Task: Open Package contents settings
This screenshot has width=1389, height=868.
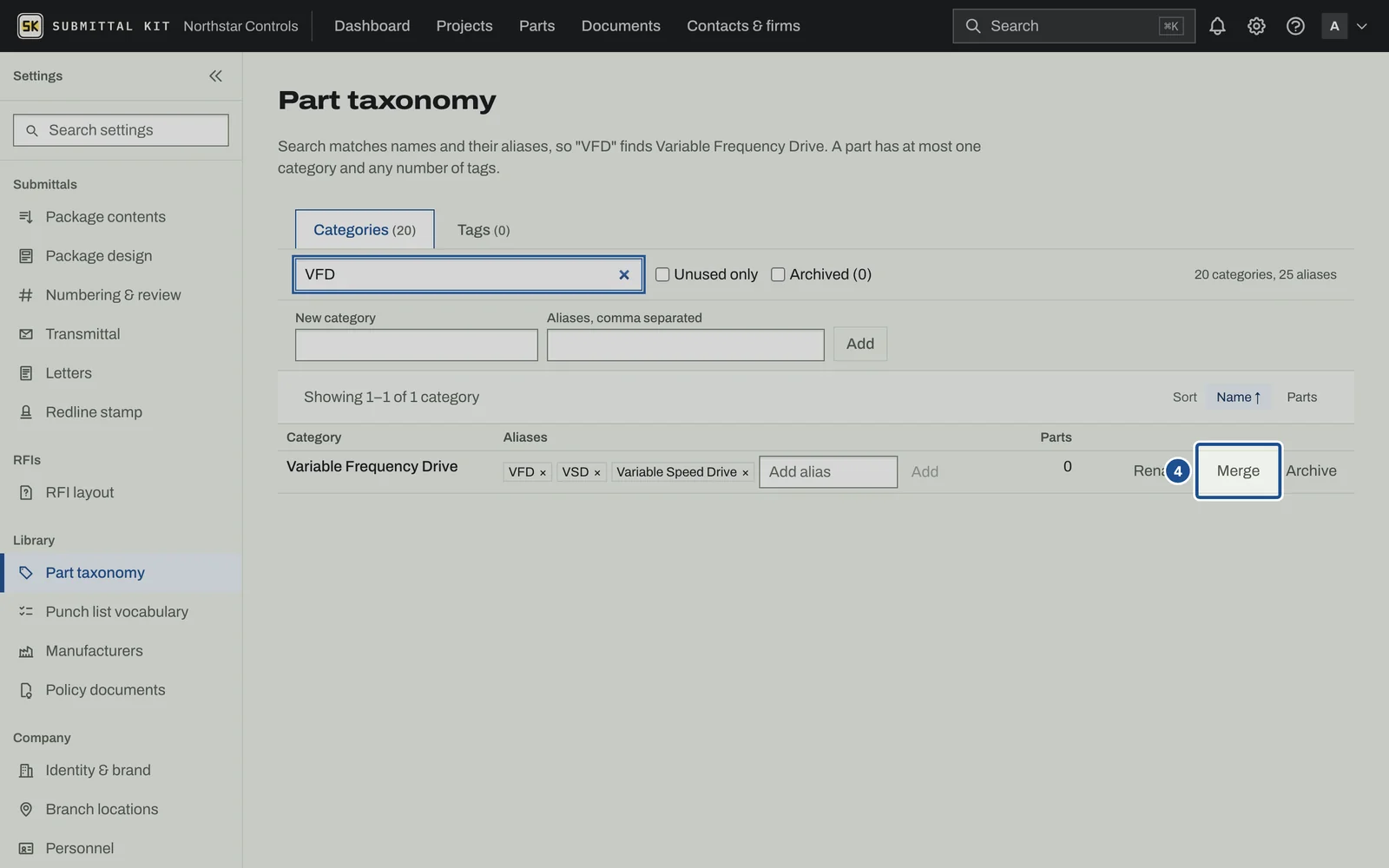Action: 121,217
